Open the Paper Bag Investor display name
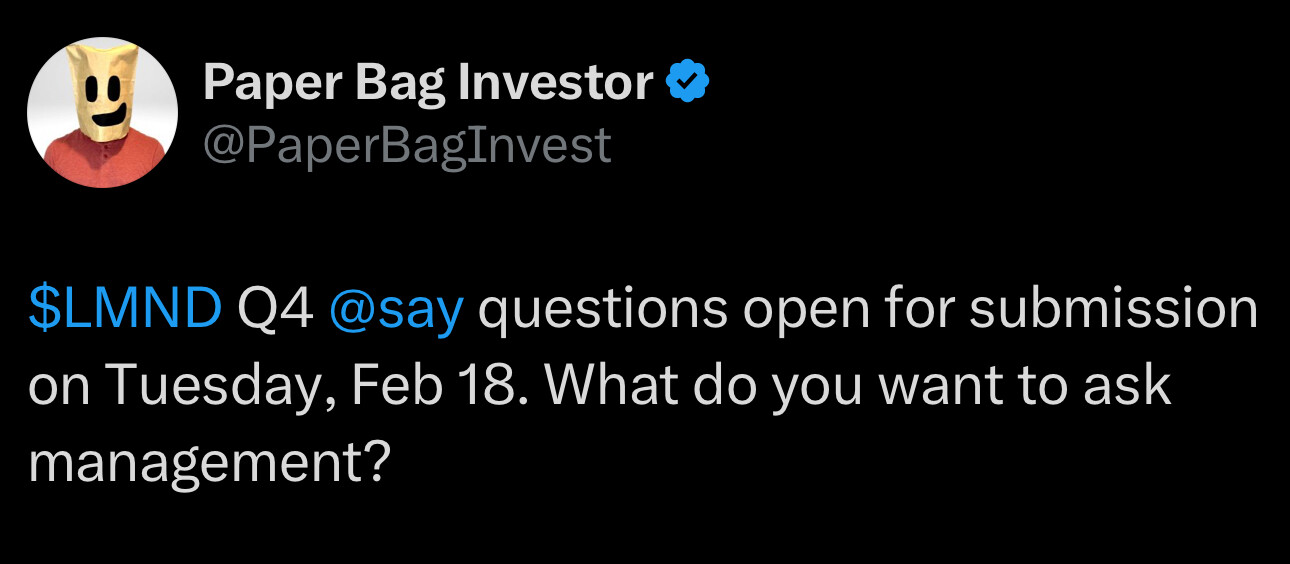Screen dimensions: 1290x564 coord(428,83)
